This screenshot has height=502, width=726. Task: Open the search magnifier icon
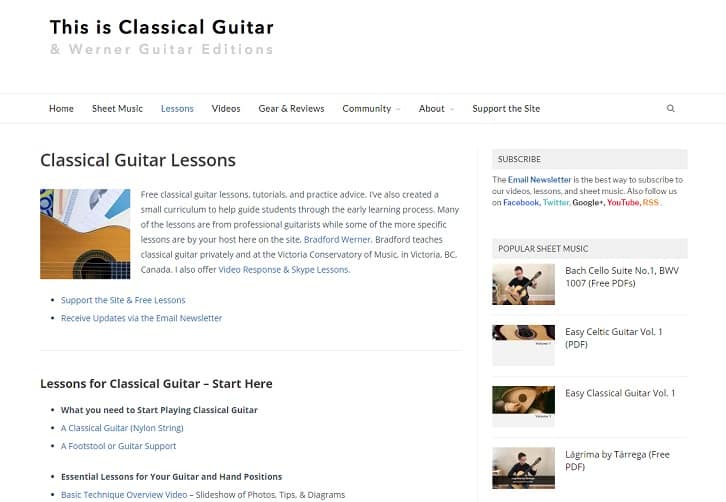pos(670,108)
